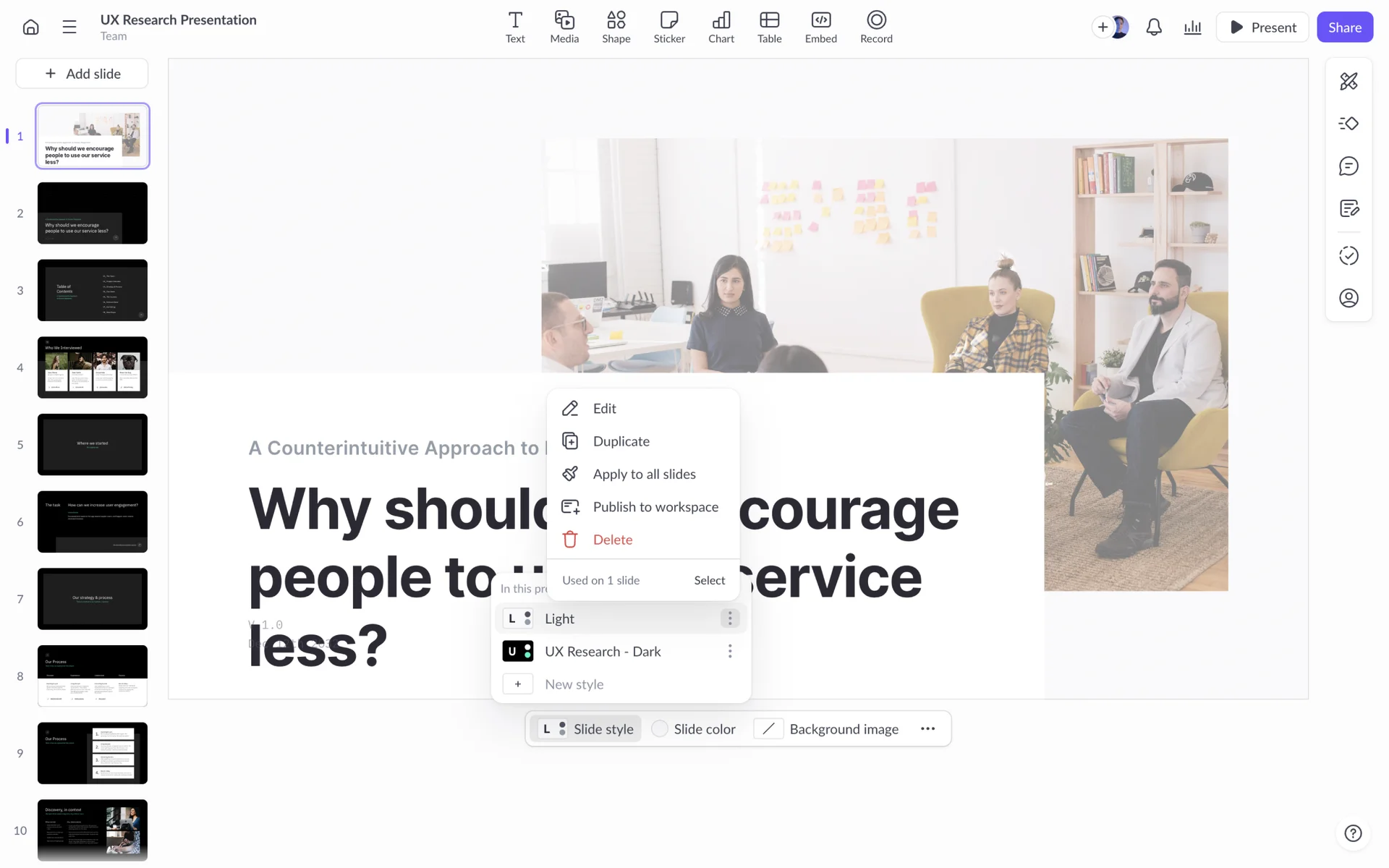Screen dimensions: 1389x868
Task: Open three-dot menu for Light style
Action: coord(730,618)
